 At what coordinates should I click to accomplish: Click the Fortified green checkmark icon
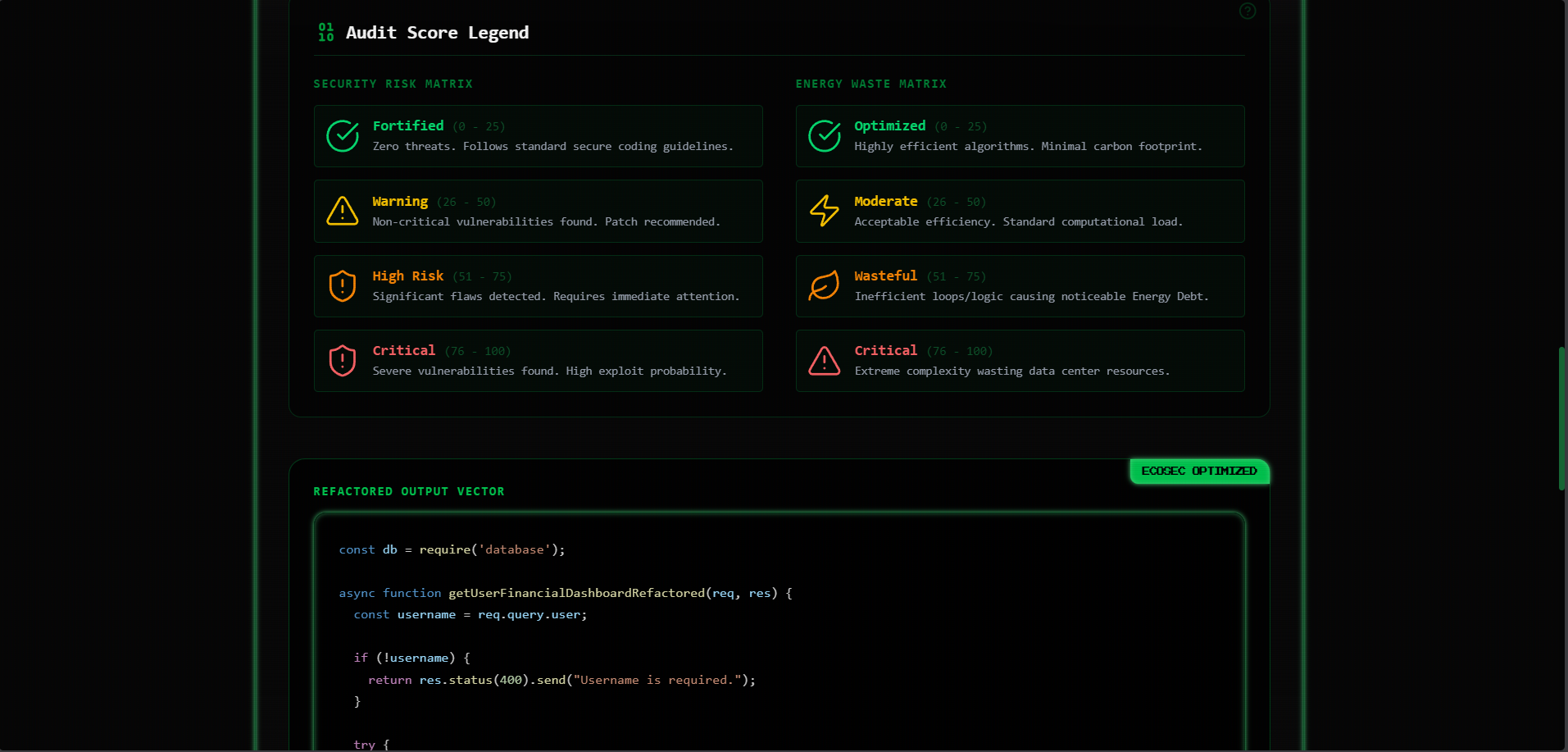coord(343,136)
